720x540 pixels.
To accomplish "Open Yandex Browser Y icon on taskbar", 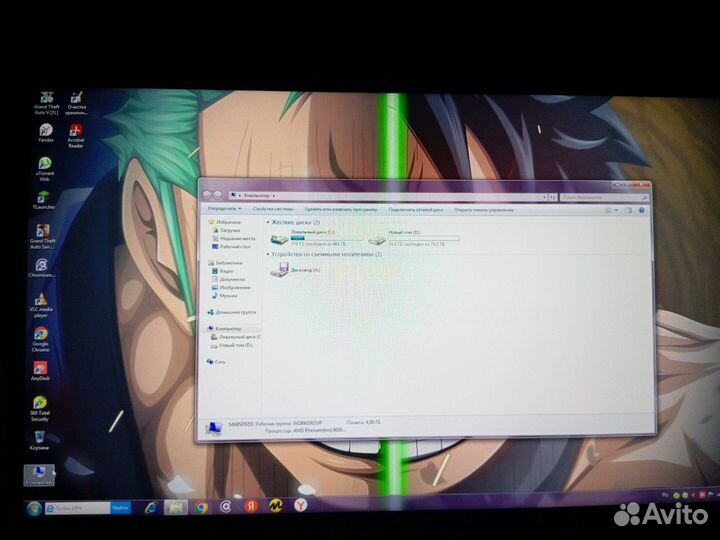I will pos(300,505).
